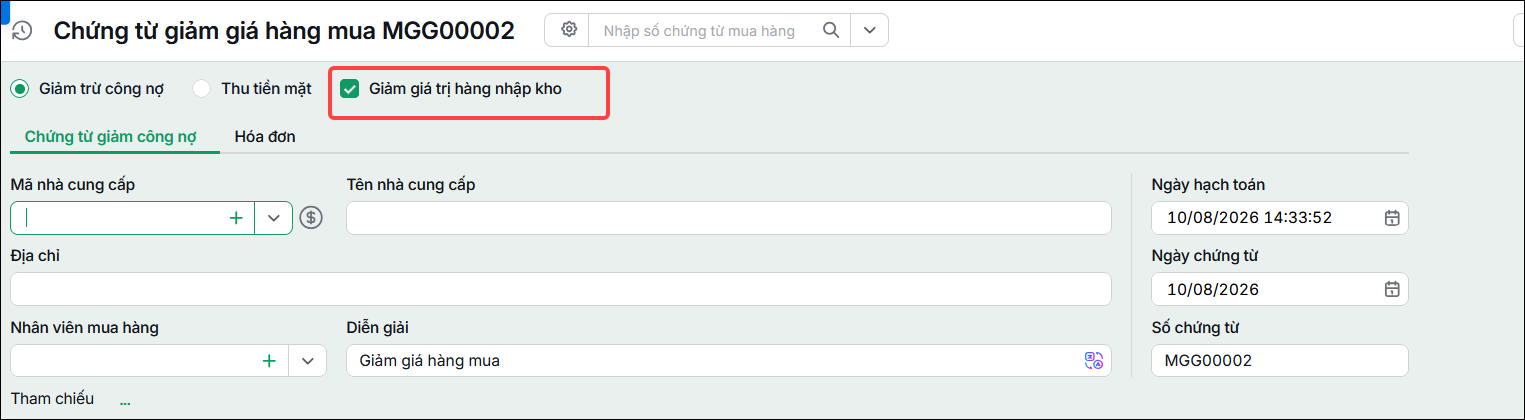Select the Giảm trừ công nợ radio option
Screen dimensions: 1525x420
click(20, 88)
